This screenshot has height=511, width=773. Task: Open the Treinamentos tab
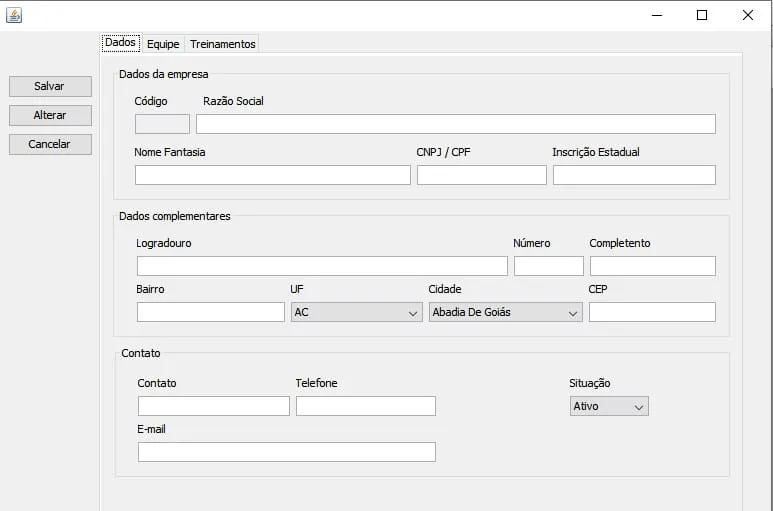click(x=222, y=44)
